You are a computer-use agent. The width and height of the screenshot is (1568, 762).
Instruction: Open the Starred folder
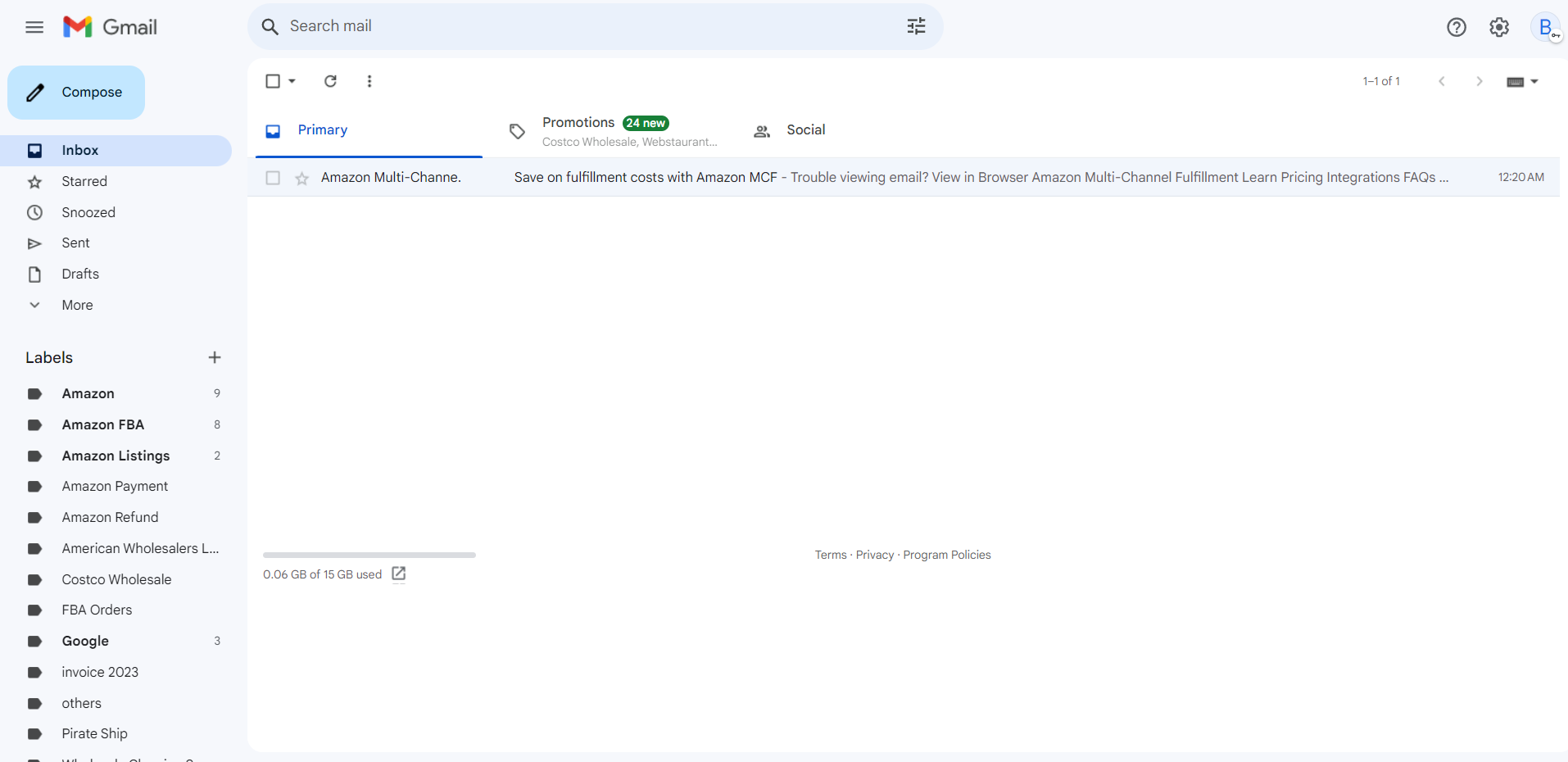click(x=116, y=182)
